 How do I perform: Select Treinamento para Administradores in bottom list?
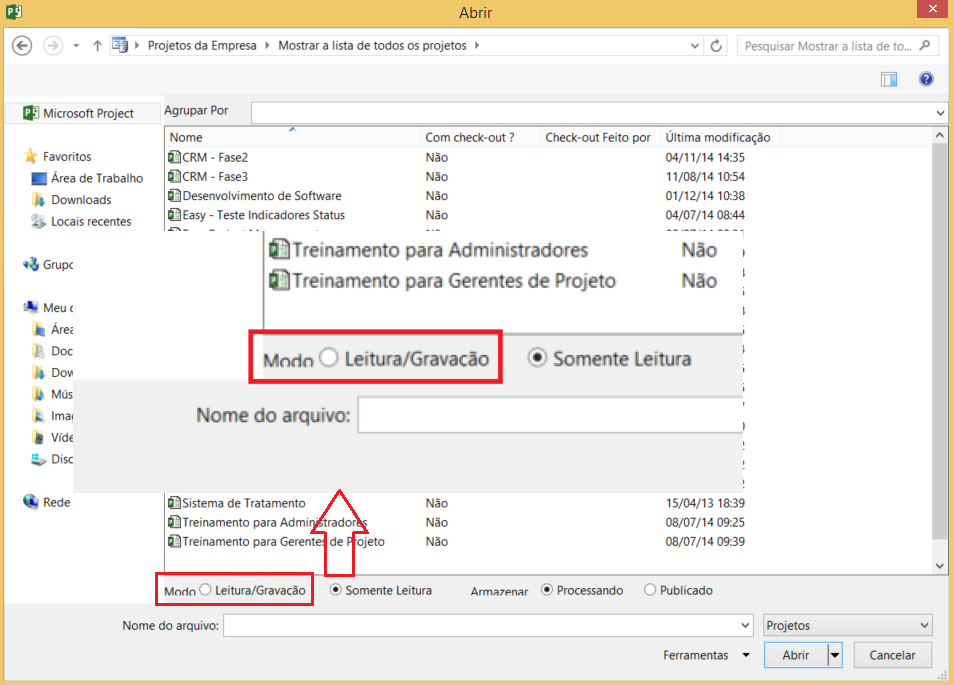[x=274, y=523]
